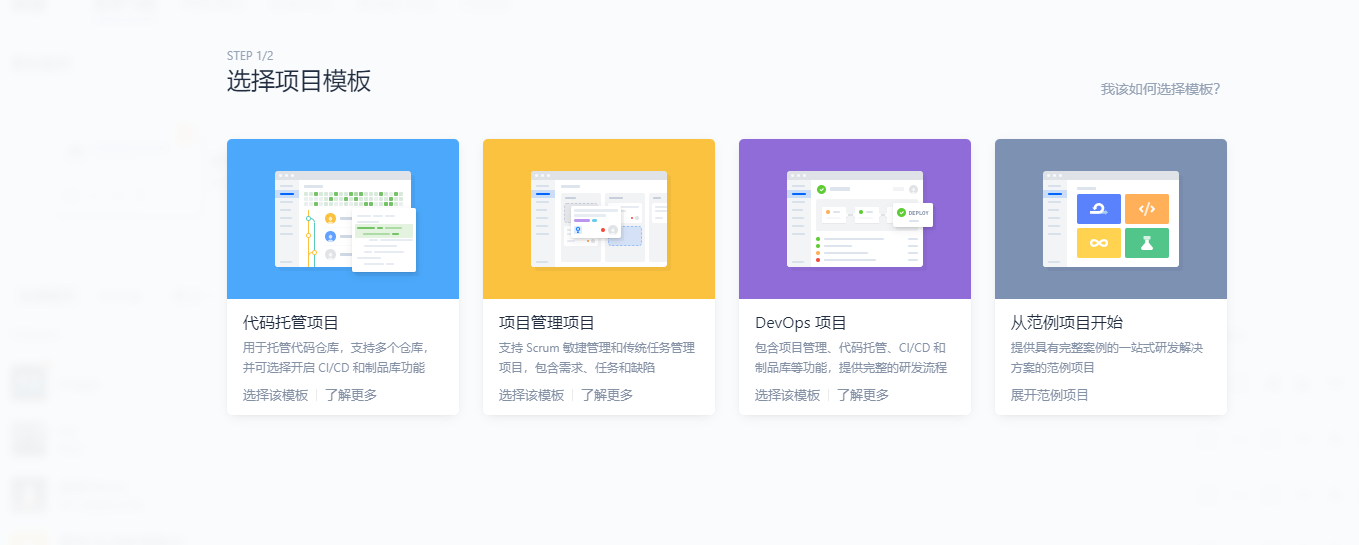Click the gray sample project template thumbnail
Viewport: 1359px width, 545px height.
coord(1111,219)
